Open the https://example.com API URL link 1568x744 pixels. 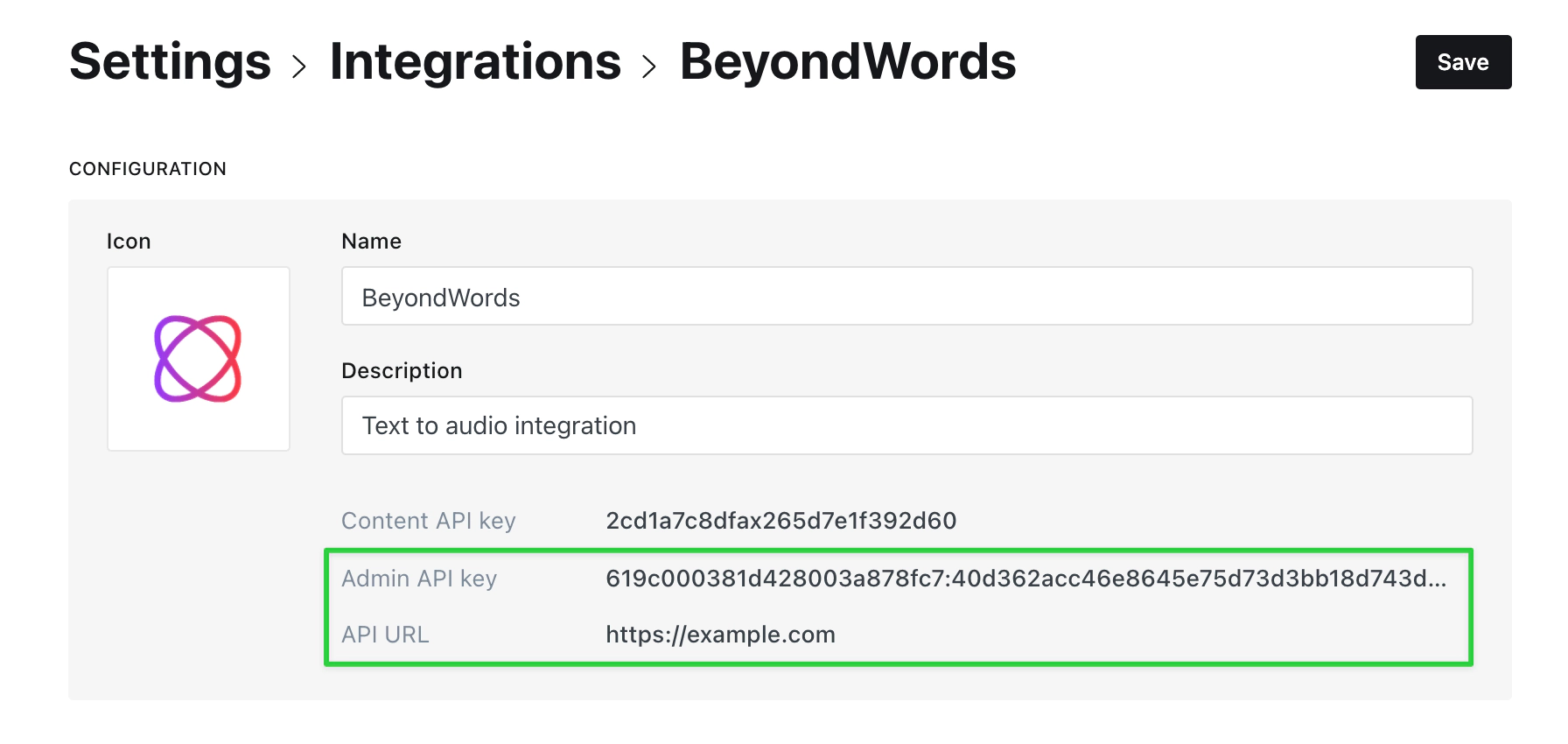tap(719, 635)
